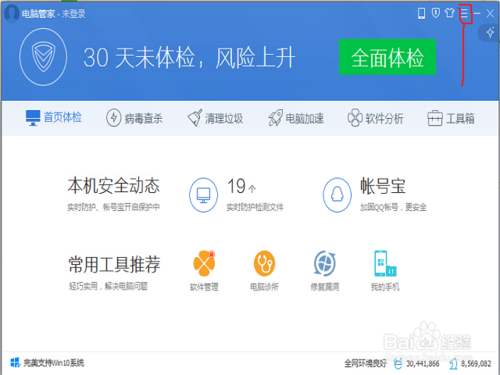Click the user avatar in title bar

tap(12, 13)
